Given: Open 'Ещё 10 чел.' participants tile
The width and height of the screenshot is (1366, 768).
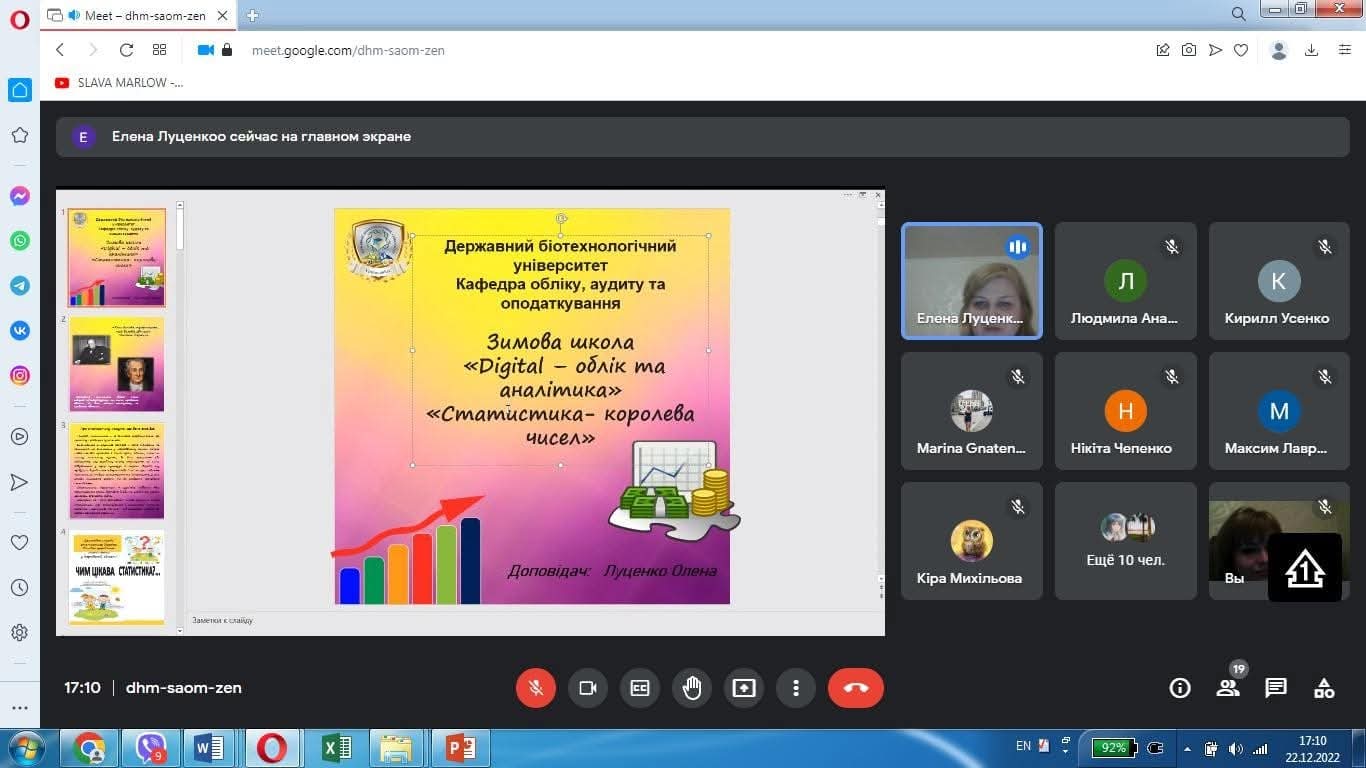Looking at the screenshot, I should coord(1125,541).
